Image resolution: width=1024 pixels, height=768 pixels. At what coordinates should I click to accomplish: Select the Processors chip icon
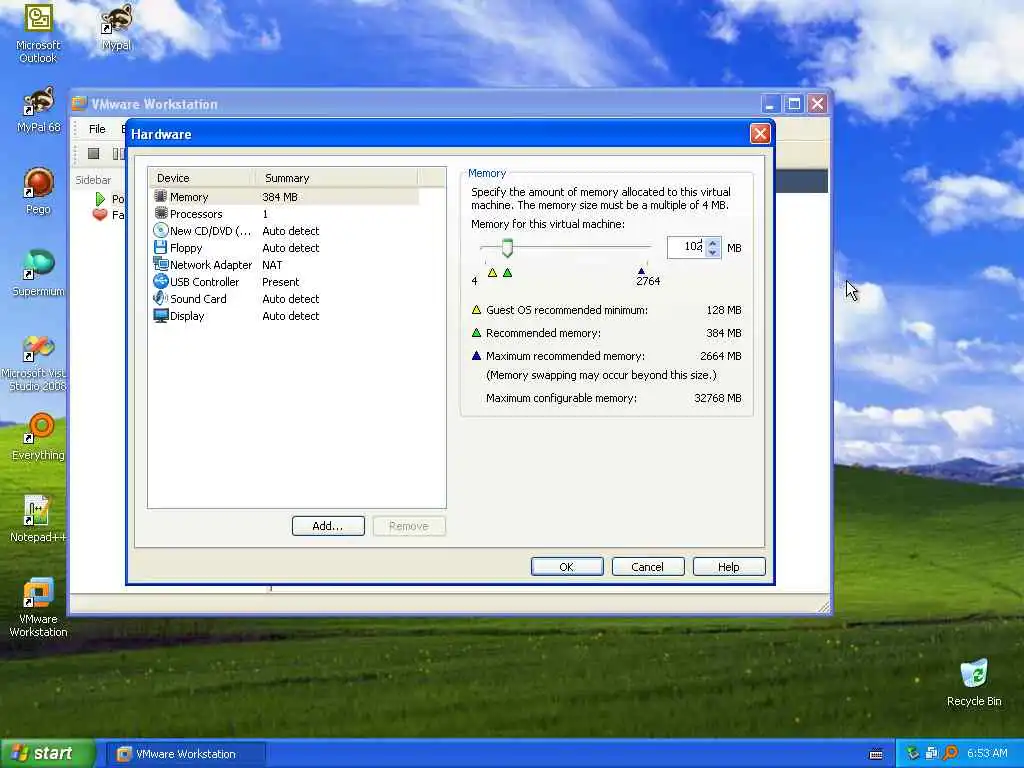click(x=161, y=213)
